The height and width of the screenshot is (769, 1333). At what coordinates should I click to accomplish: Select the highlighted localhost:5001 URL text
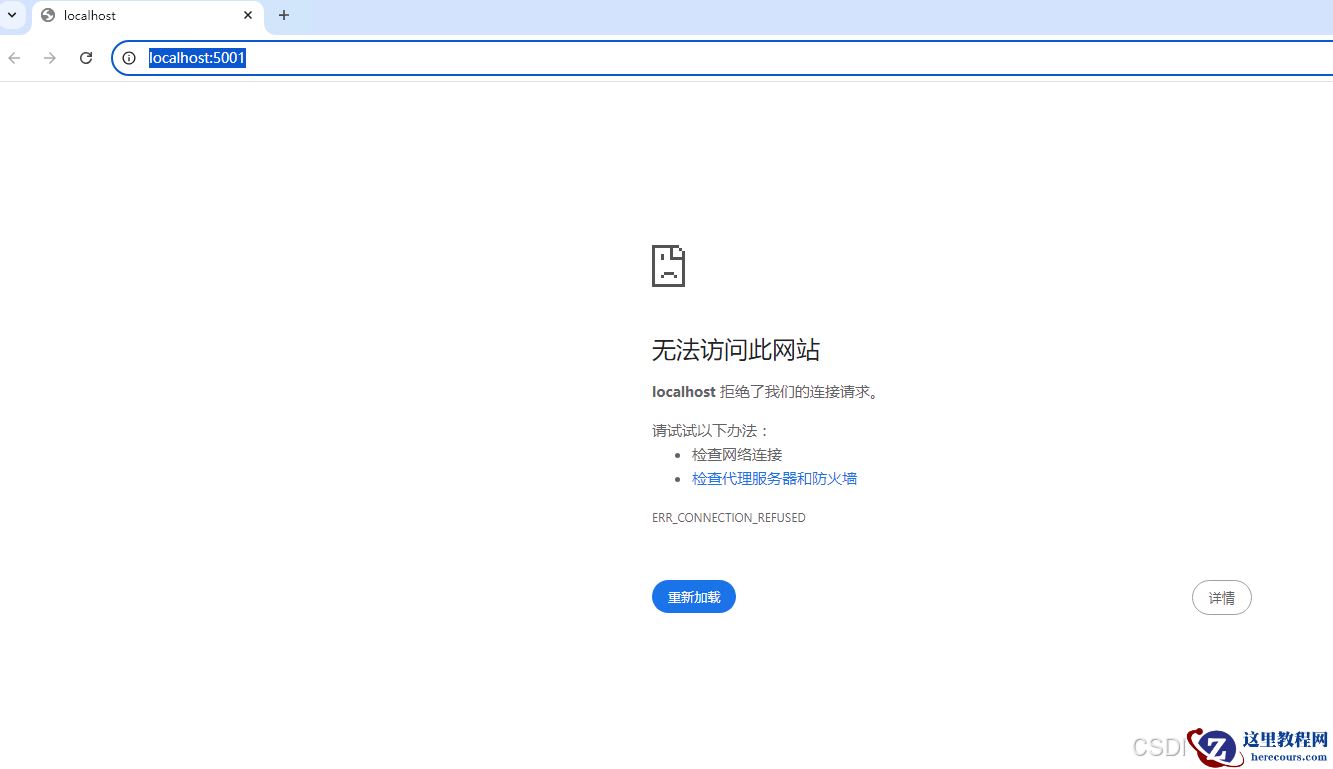coord(196,58)
